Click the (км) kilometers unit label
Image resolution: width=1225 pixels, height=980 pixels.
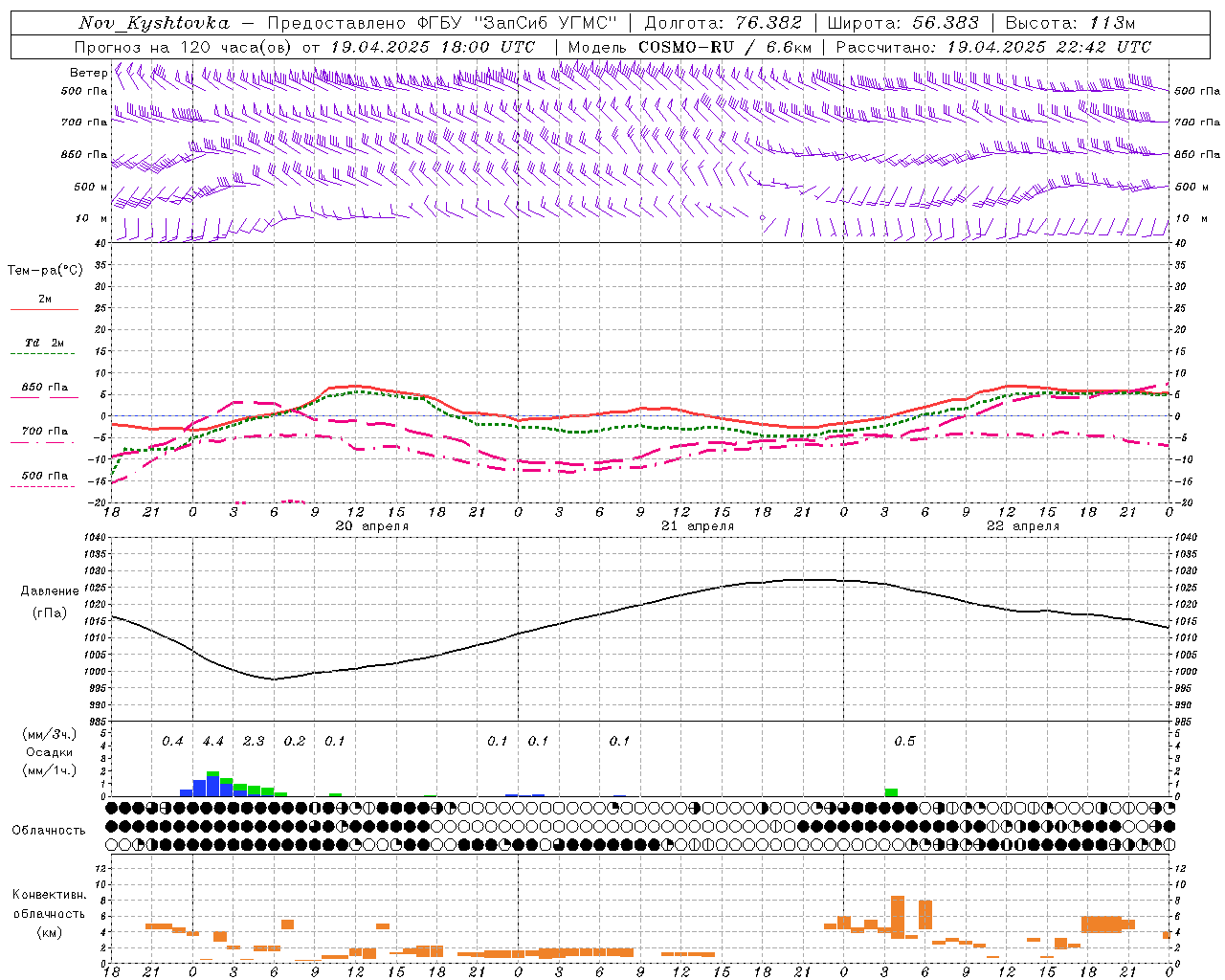[50, 932]
